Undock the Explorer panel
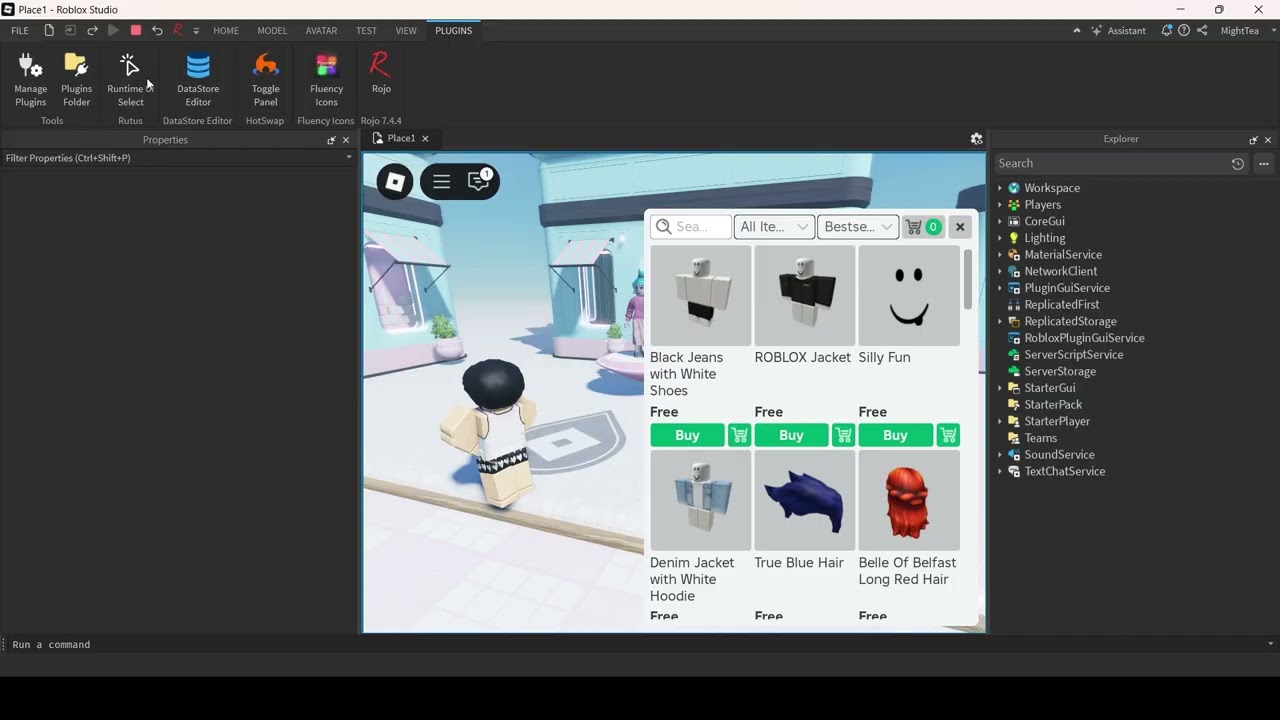This screenshot has height=720, width=1280. pos(1253,140)
